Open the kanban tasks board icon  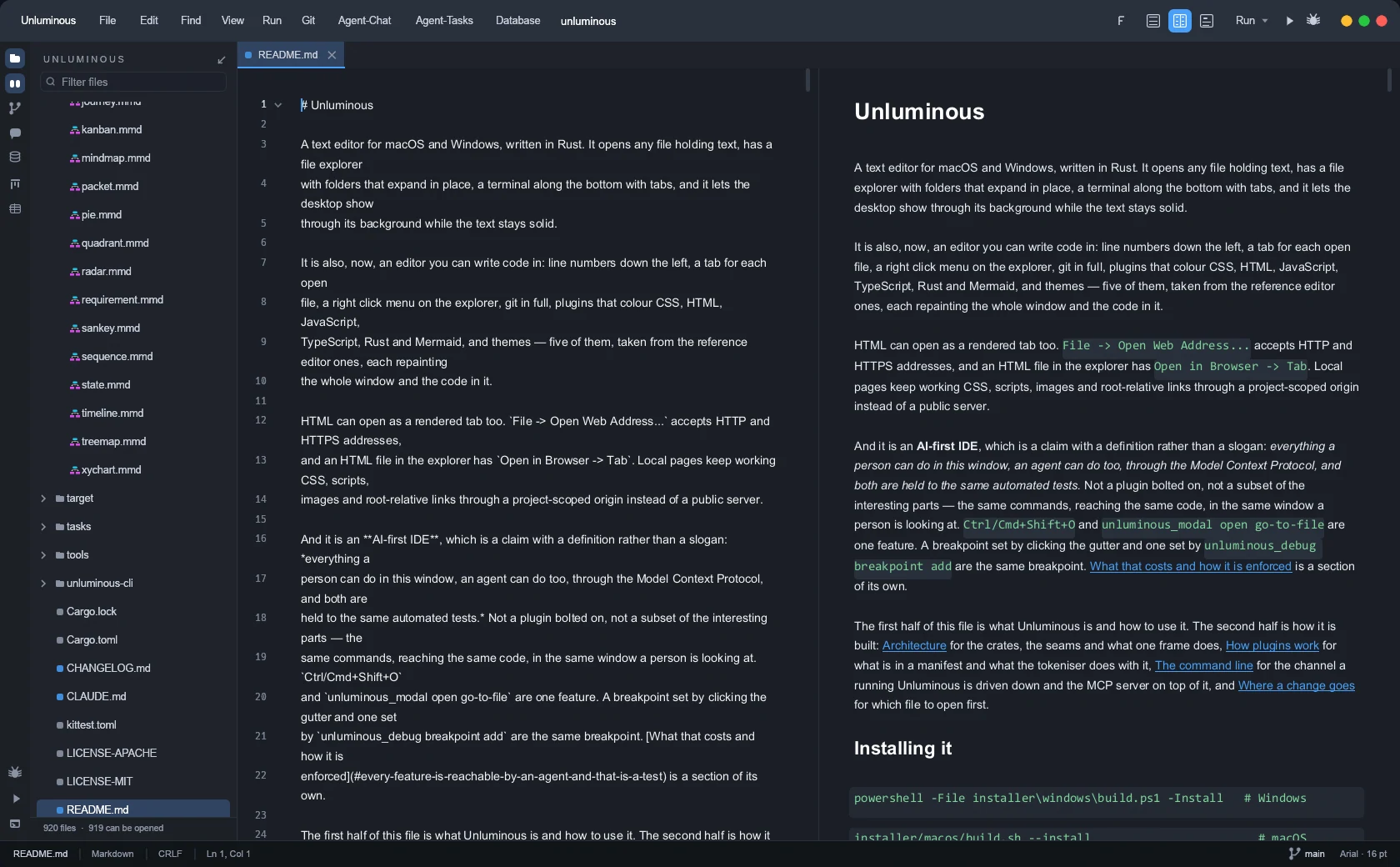15,183
